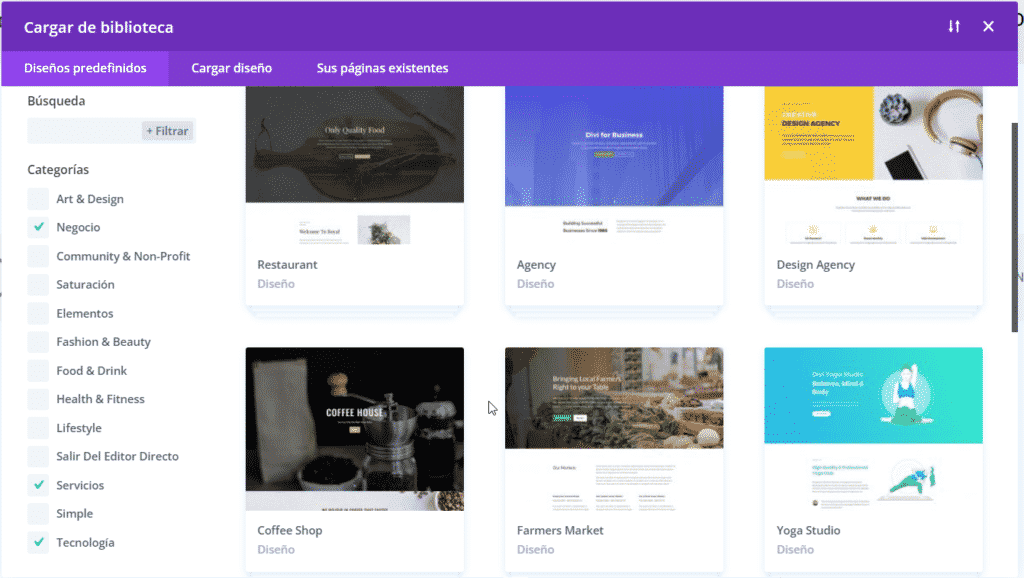Close the Cargar de biblioteca dialog

coord(988,27)
